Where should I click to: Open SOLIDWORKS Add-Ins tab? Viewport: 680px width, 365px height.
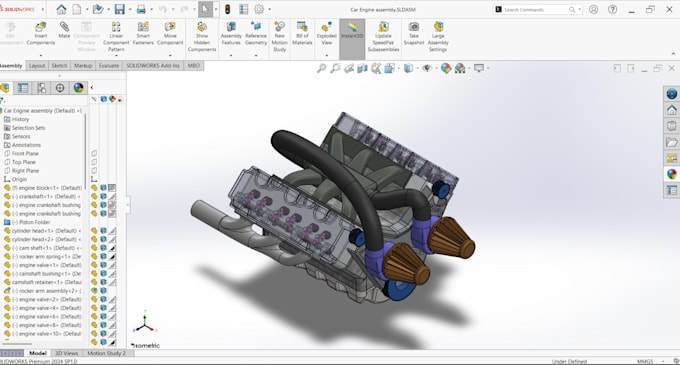click(153, 65)
